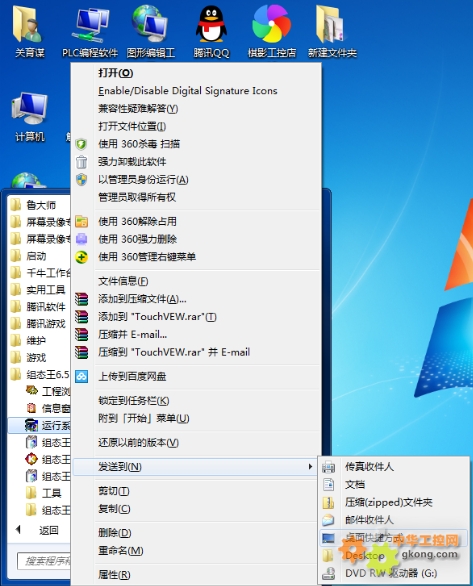The image size is (473, 586).
Task: Click the WinRAR icon beside 添加到压缩文件(A)...
Action: point(81,299)
